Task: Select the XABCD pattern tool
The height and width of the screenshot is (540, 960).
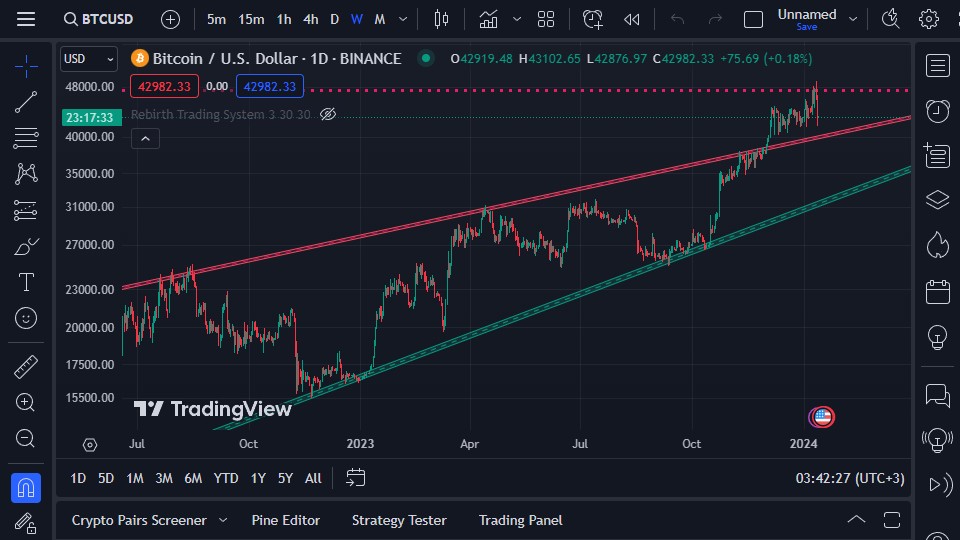Action: 26,174
